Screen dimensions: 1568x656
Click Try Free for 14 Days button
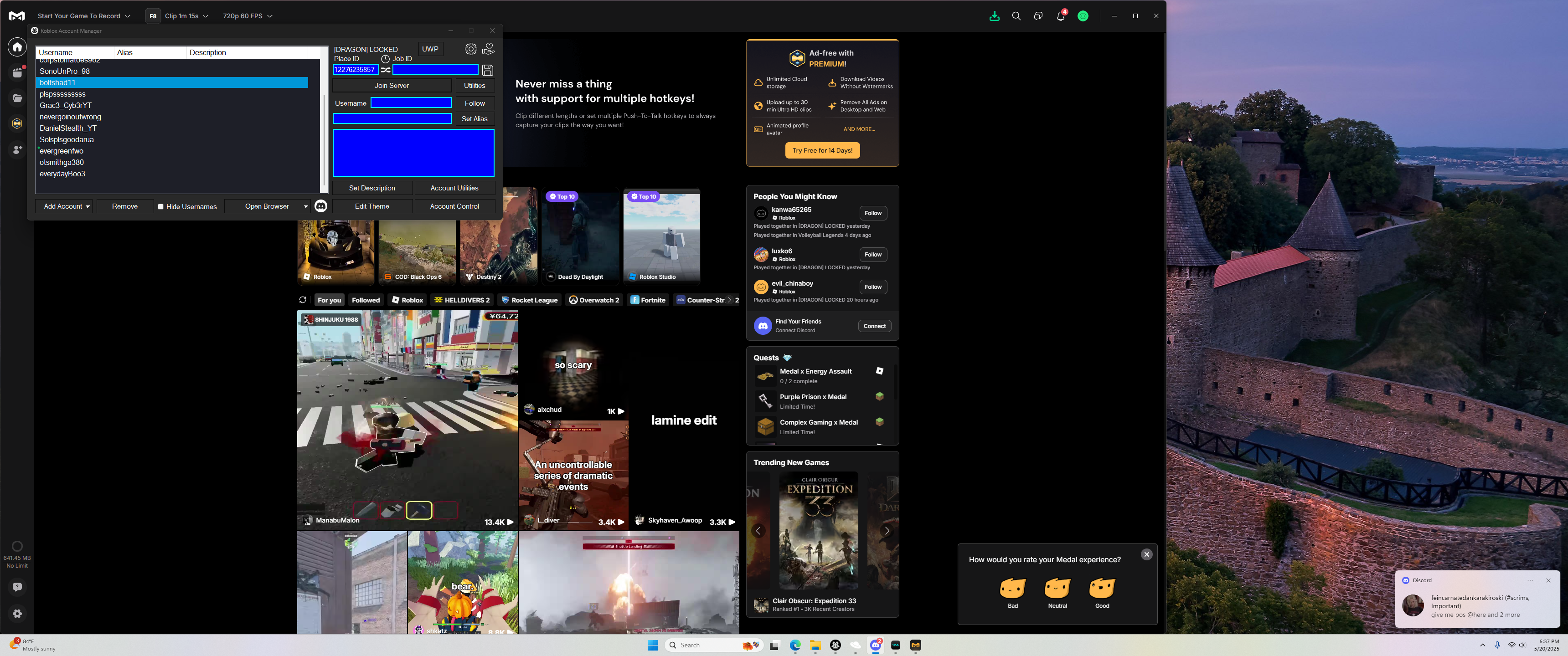822,151
